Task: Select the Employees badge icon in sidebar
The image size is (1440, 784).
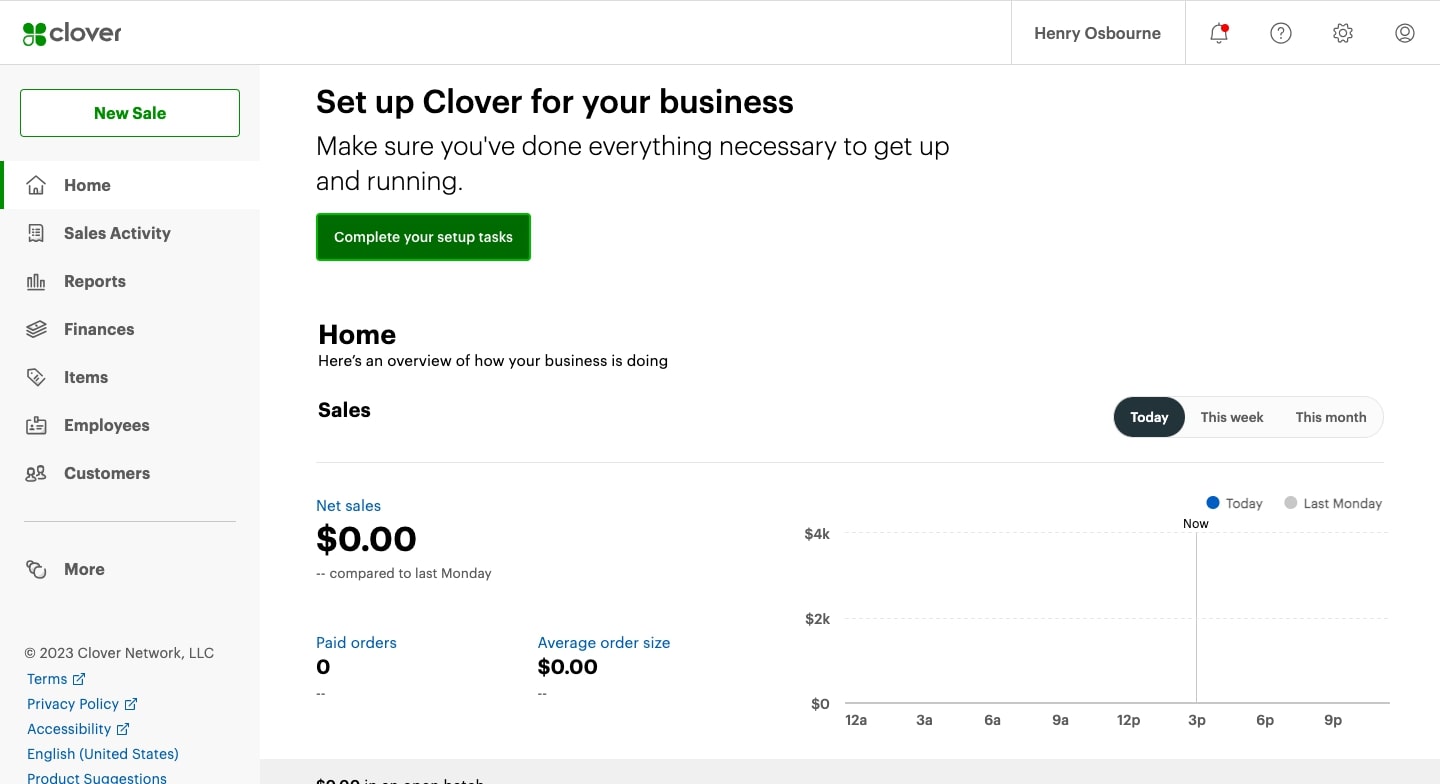Action: click(36, 425)
